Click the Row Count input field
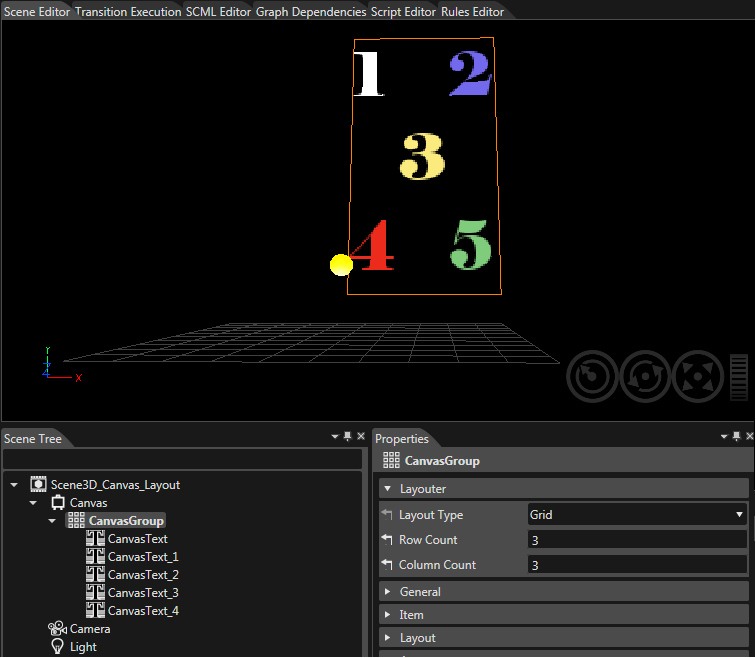 (x=637, y=539)
